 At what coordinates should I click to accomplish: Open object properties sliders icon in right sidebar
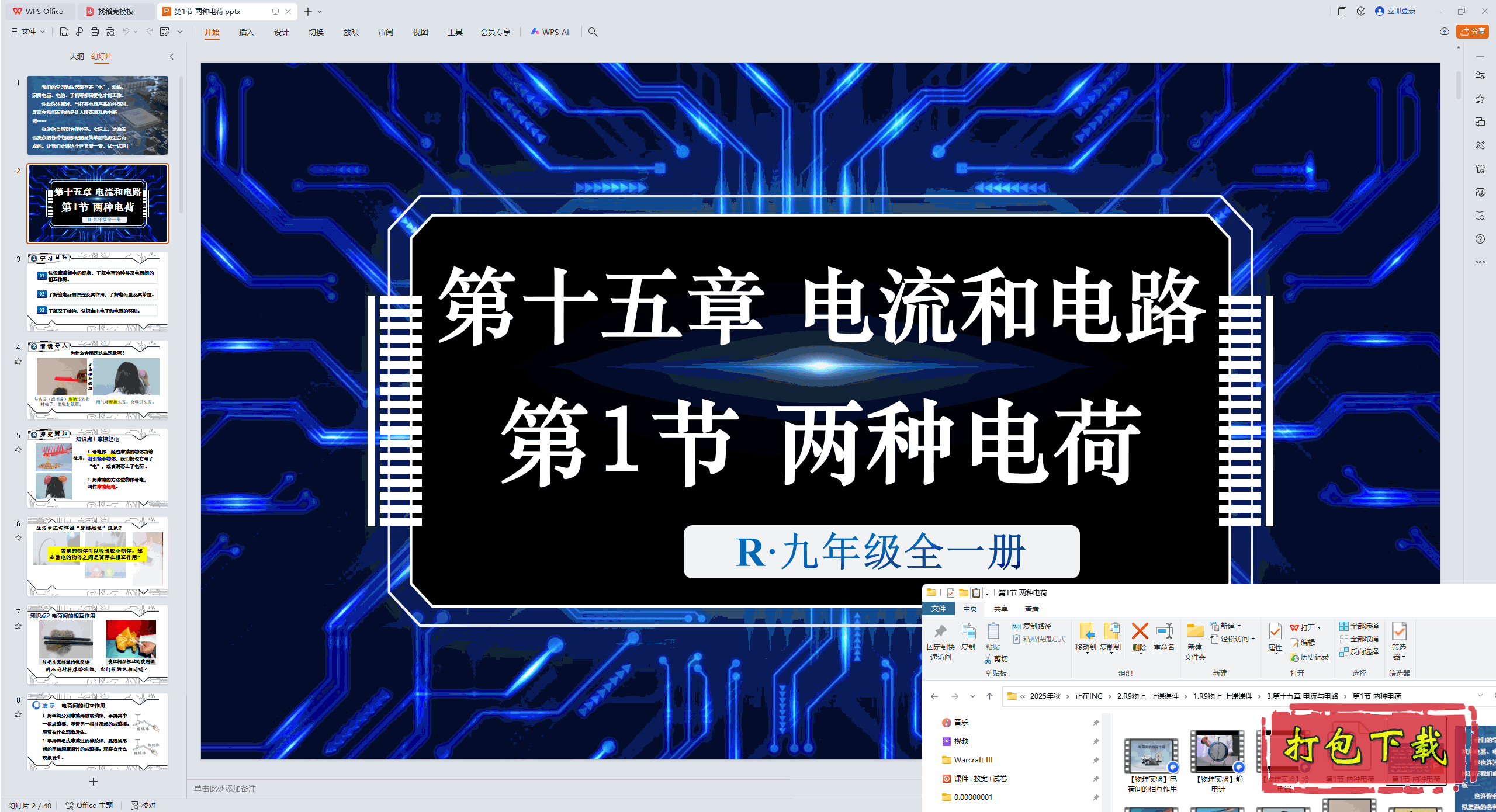coord(1480,75)
